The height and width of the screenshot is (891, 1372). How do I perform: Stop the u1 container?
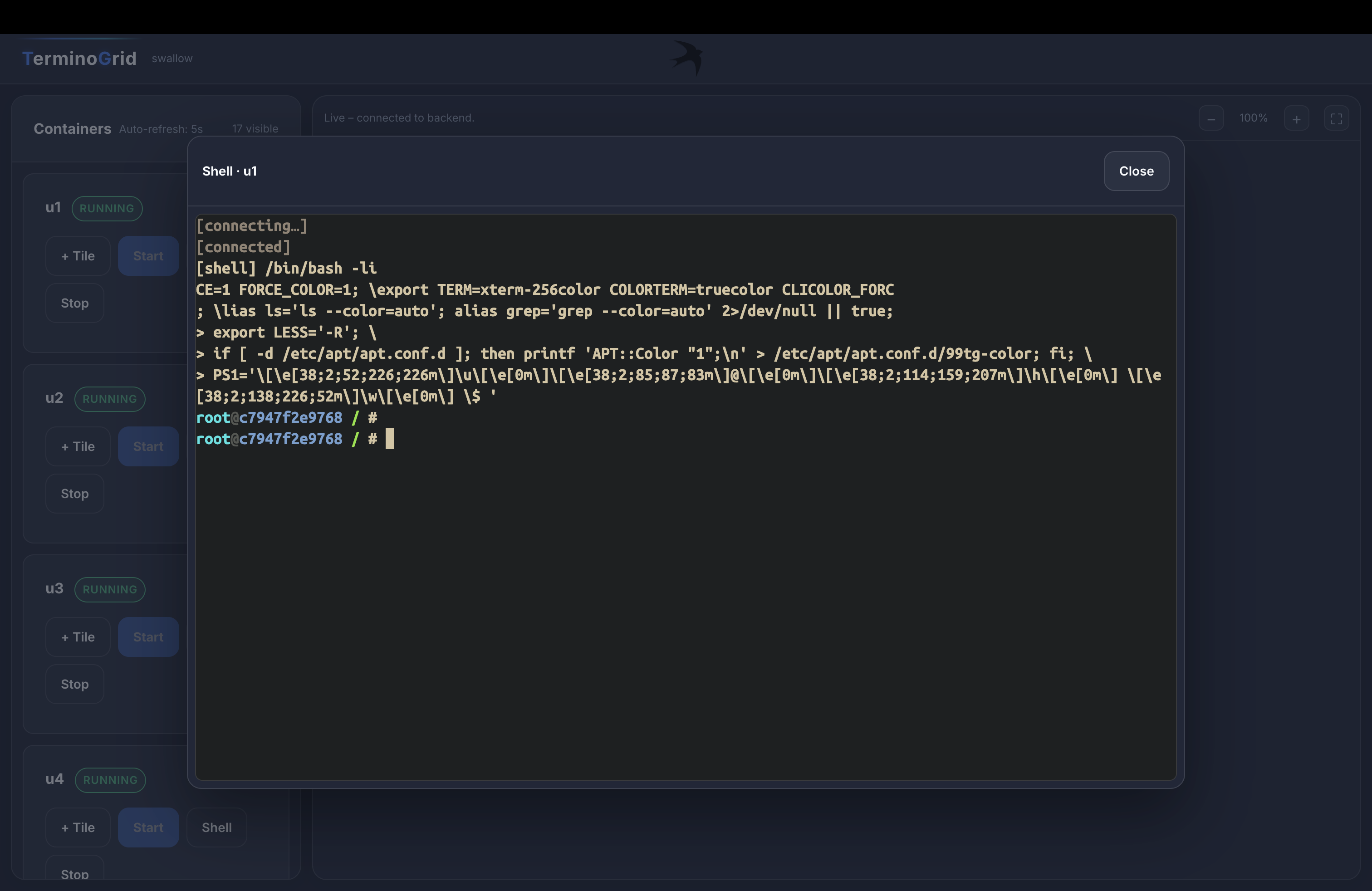(75, 303)
